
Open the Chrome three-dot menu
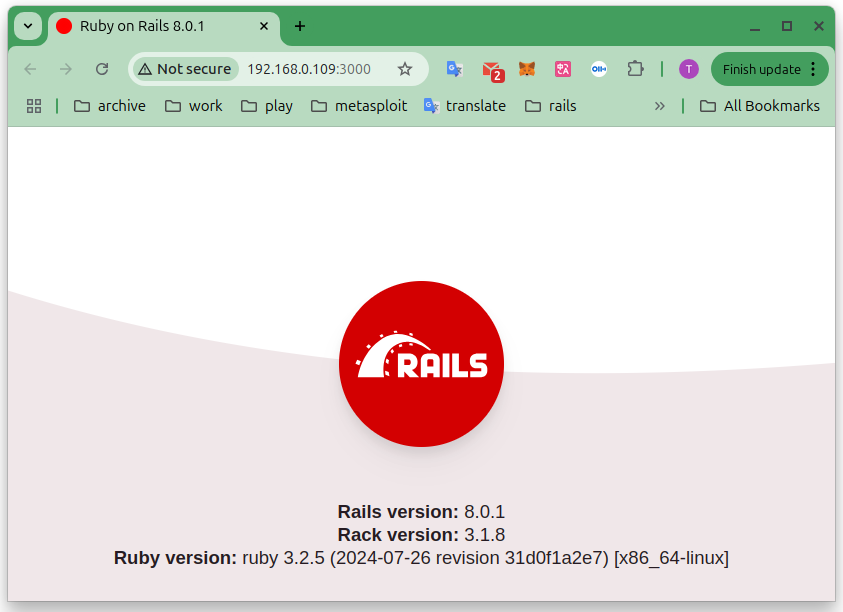tap(813, 69)
